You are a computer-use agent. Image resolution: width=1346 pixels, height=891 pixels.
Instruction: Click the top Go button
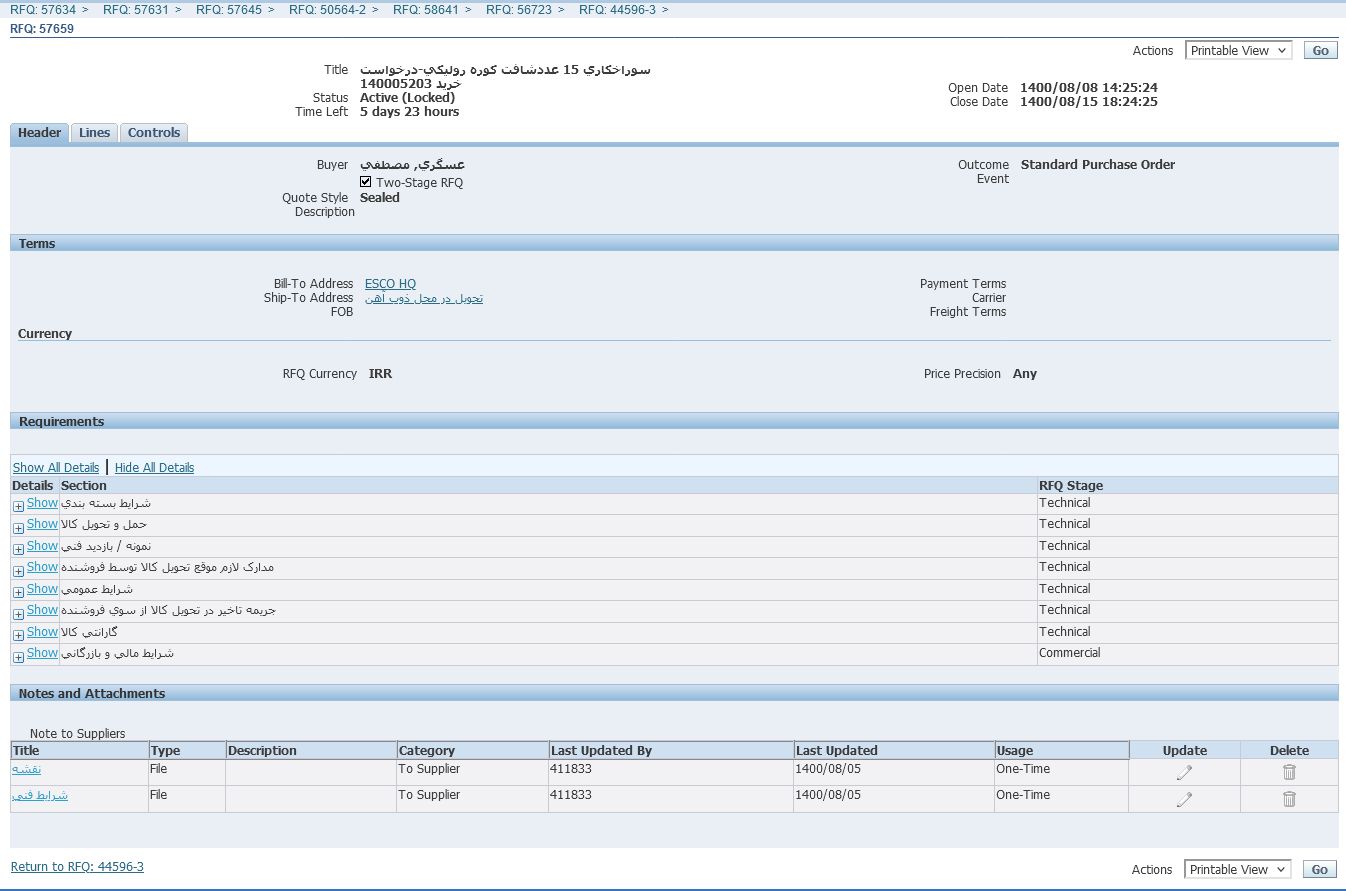click(1320, 50)
